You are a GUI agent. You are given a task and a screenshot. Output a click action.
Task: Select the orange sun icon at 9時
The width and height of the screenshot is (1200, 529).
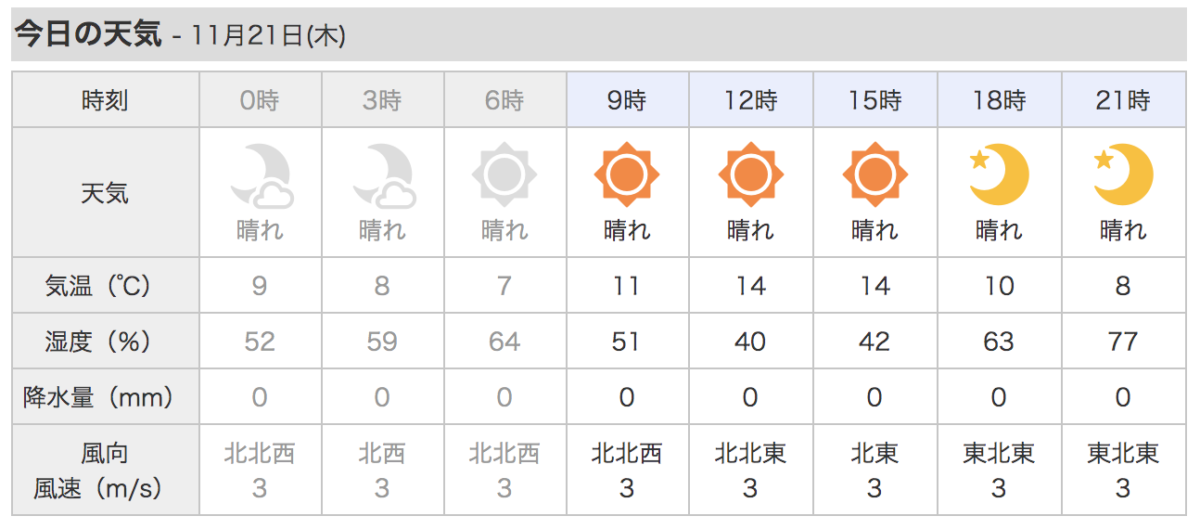click(627, 175)
